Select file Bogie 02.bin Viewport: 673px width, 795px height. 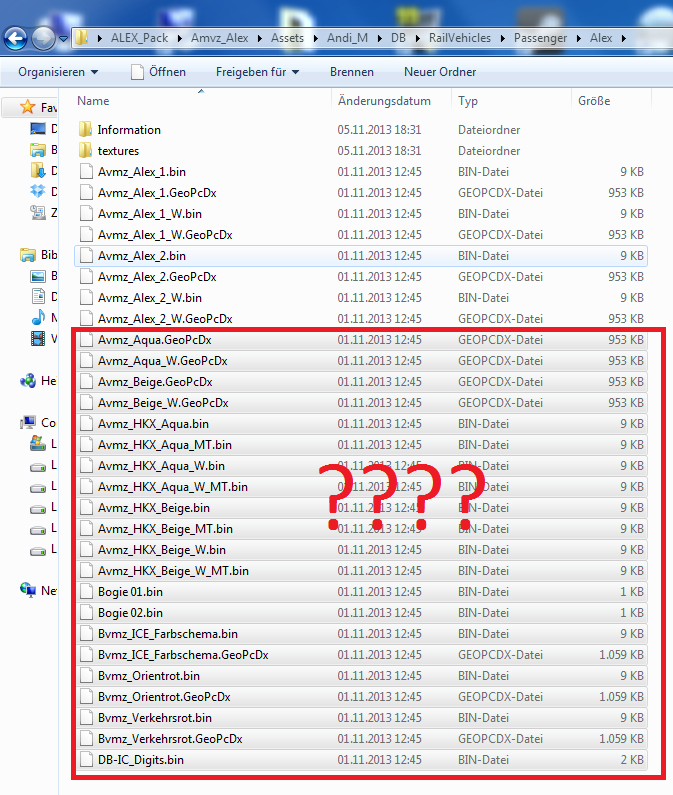click(x=361, y=612)
